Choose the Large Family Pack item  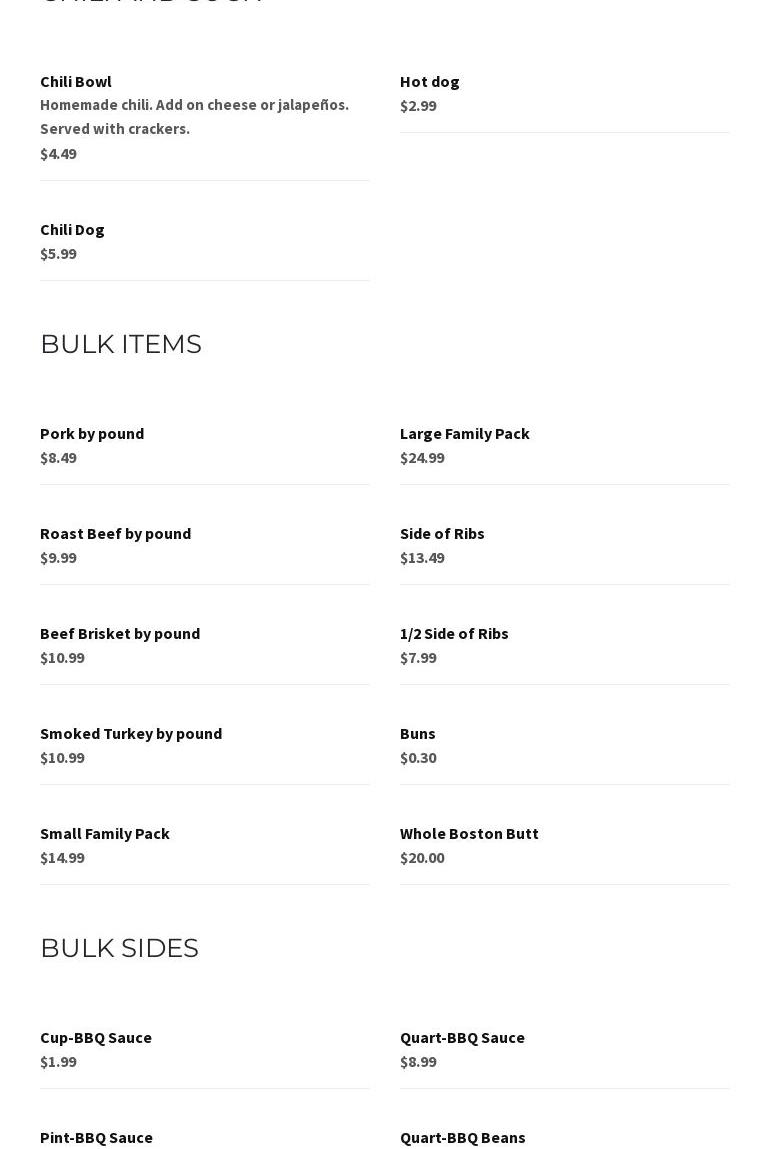pyautogui.click(x=465, y=433)
